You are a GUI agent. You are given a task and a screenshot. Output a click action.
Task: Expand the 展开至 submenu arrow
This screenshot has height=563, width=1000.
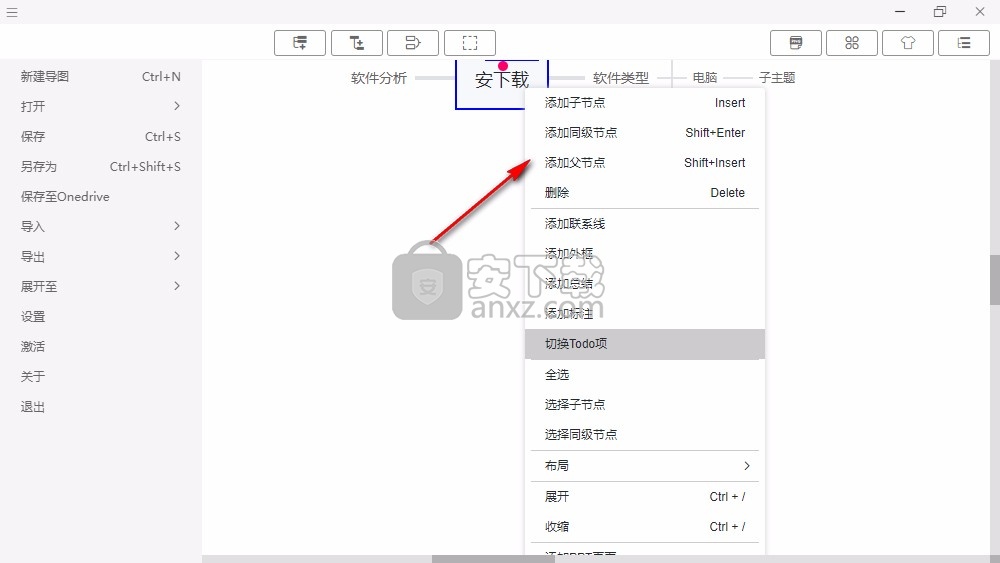pos(177,286)
